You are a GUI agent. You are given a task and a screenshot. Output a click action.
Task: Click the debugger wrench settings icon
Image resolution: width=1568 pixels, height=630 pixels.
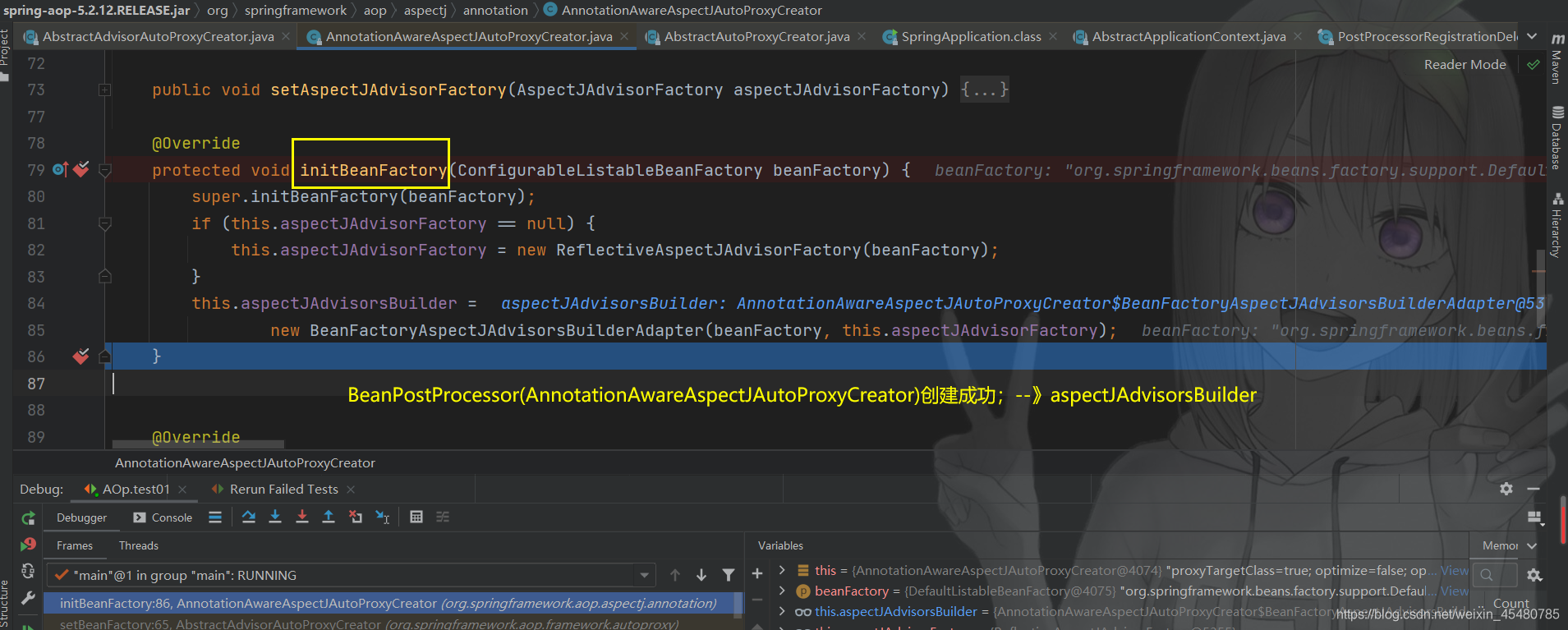click(28, 597)
